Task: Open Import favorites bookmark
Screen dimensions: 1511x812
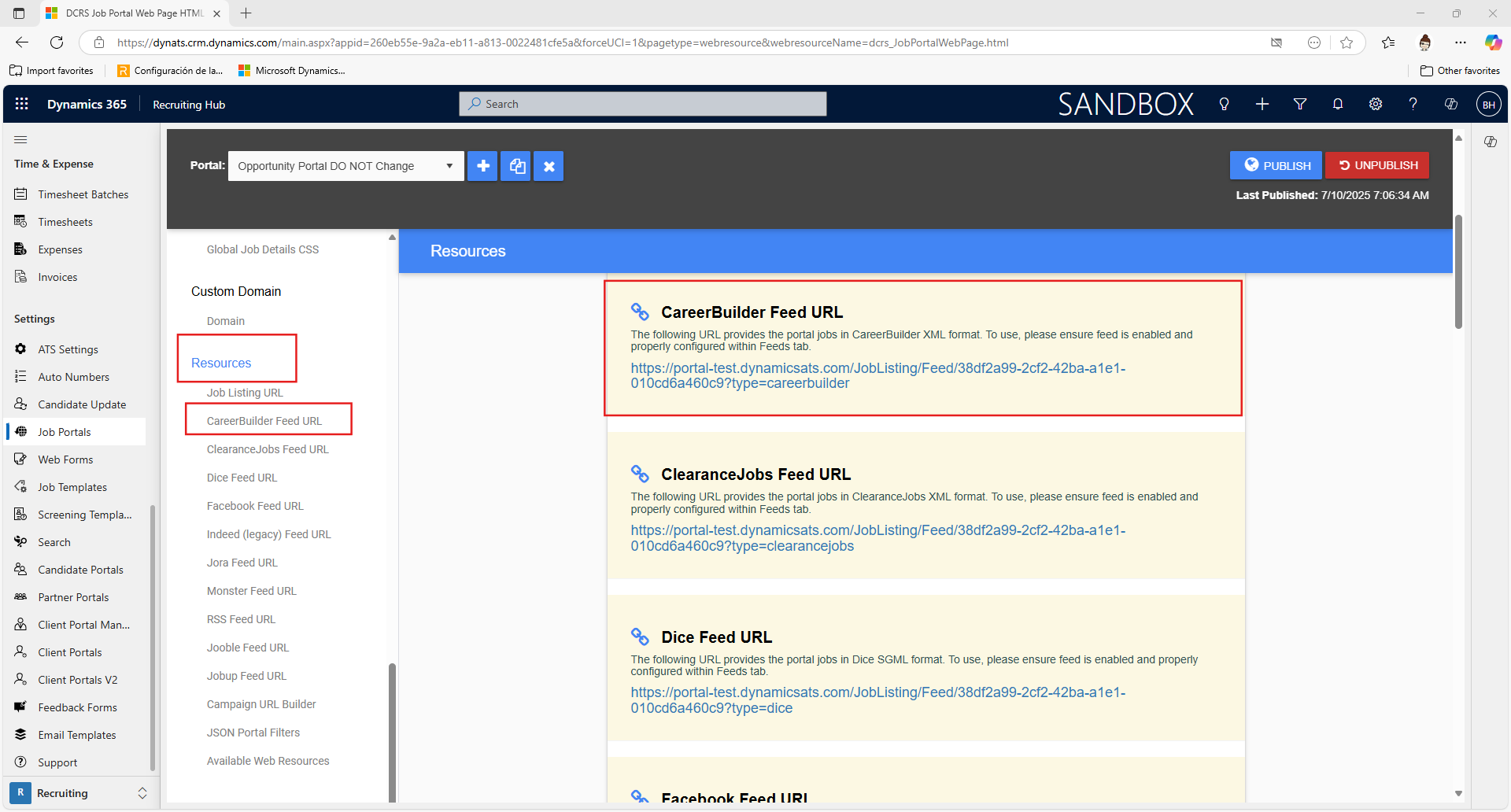Action: pos(52,71)
